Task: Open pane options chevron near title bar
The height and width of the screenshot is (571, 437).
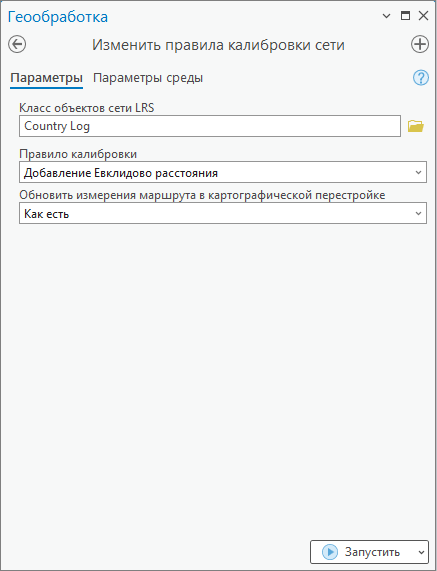Action: 386,16
